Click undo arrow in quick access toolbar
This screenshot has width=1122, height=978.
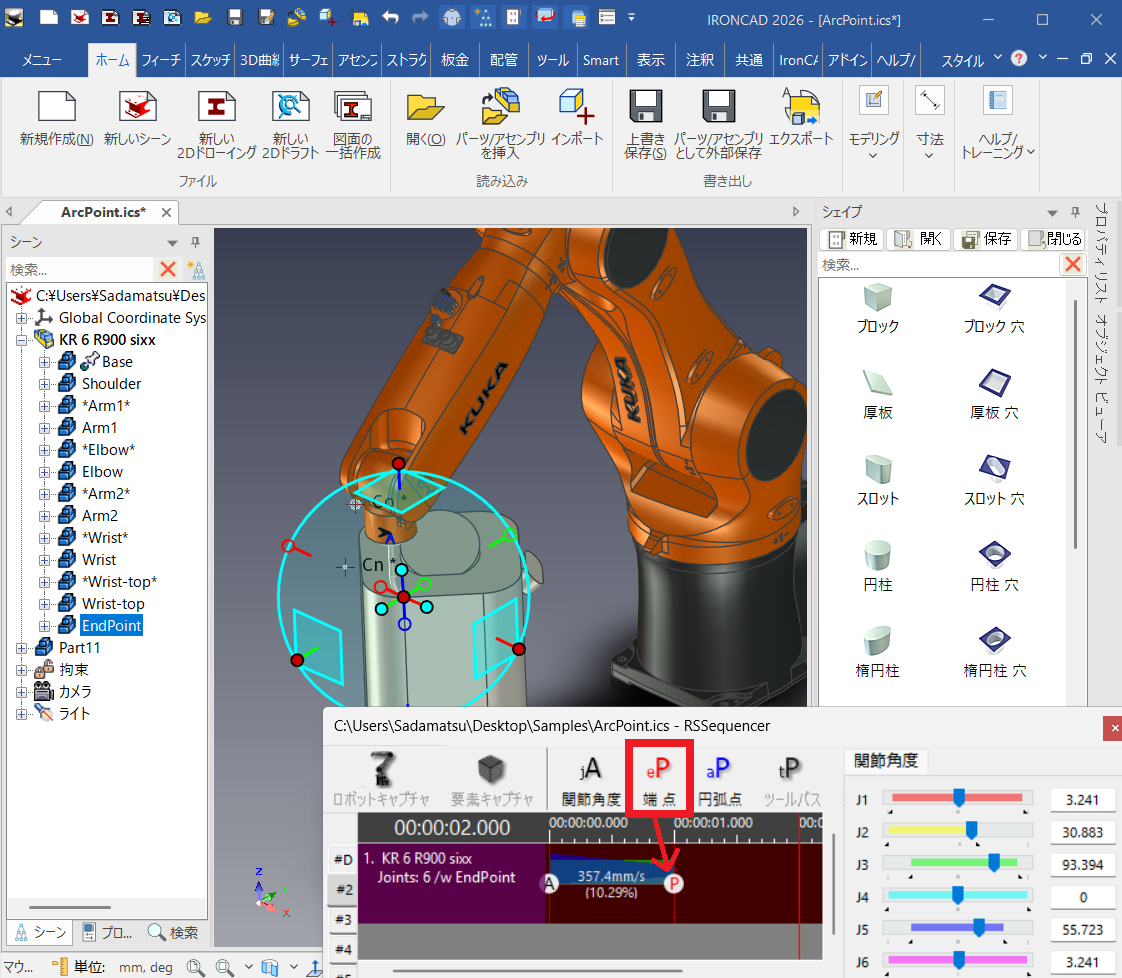point(390,17)
